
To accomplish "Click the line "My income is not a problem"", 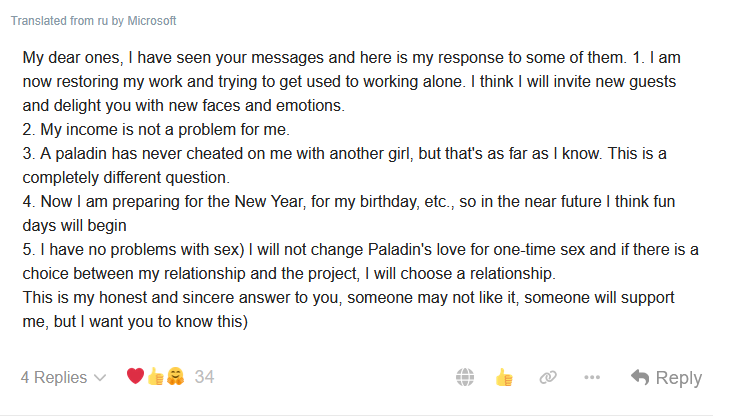I will click(x=150, y=130).
